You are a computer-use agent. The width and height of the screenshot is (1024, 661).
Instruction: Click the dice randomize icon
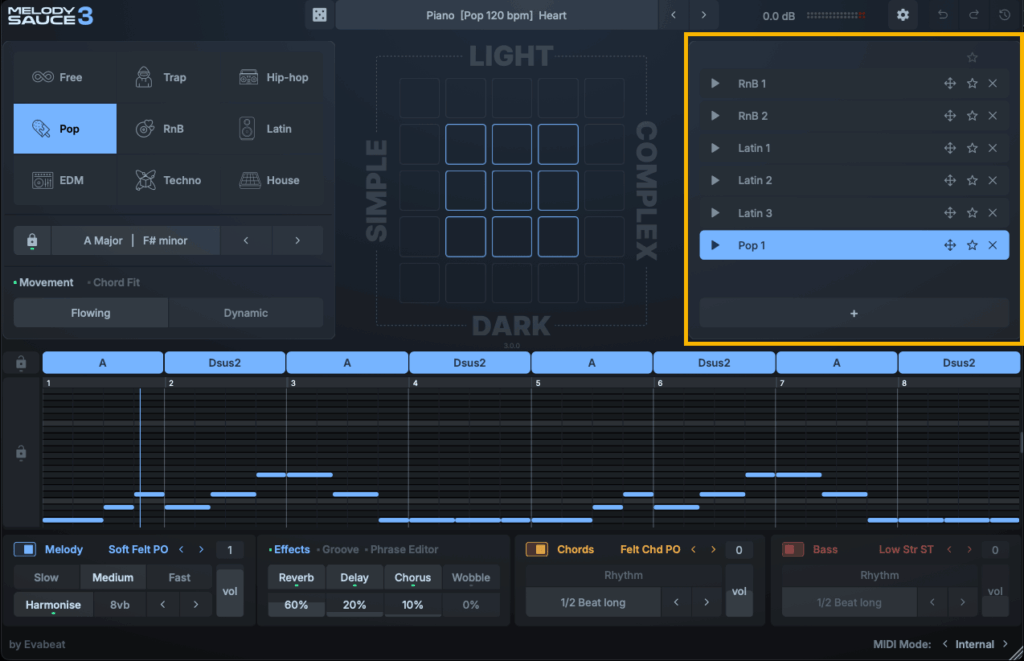click(x=319, y=15)
